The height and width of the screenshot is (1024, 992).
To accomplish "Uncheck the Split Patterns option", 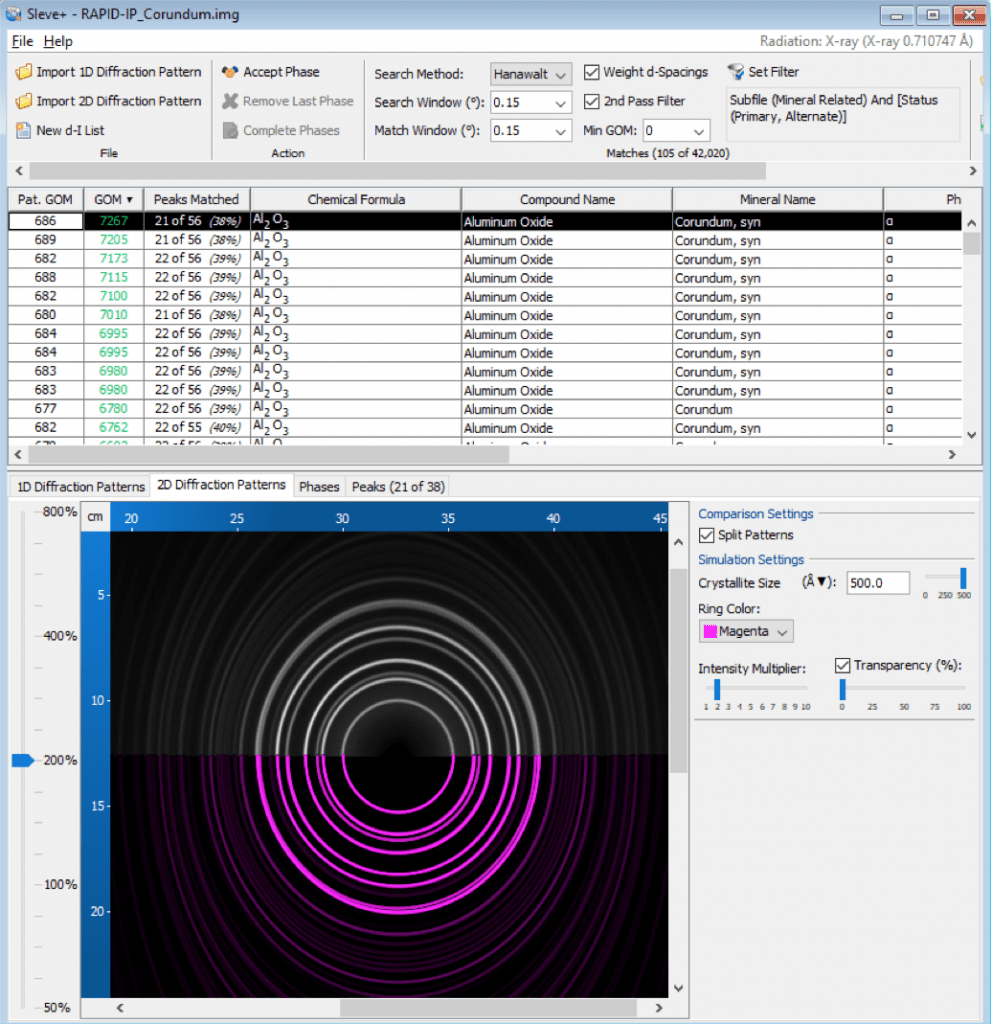I will (x=707, y=536).
